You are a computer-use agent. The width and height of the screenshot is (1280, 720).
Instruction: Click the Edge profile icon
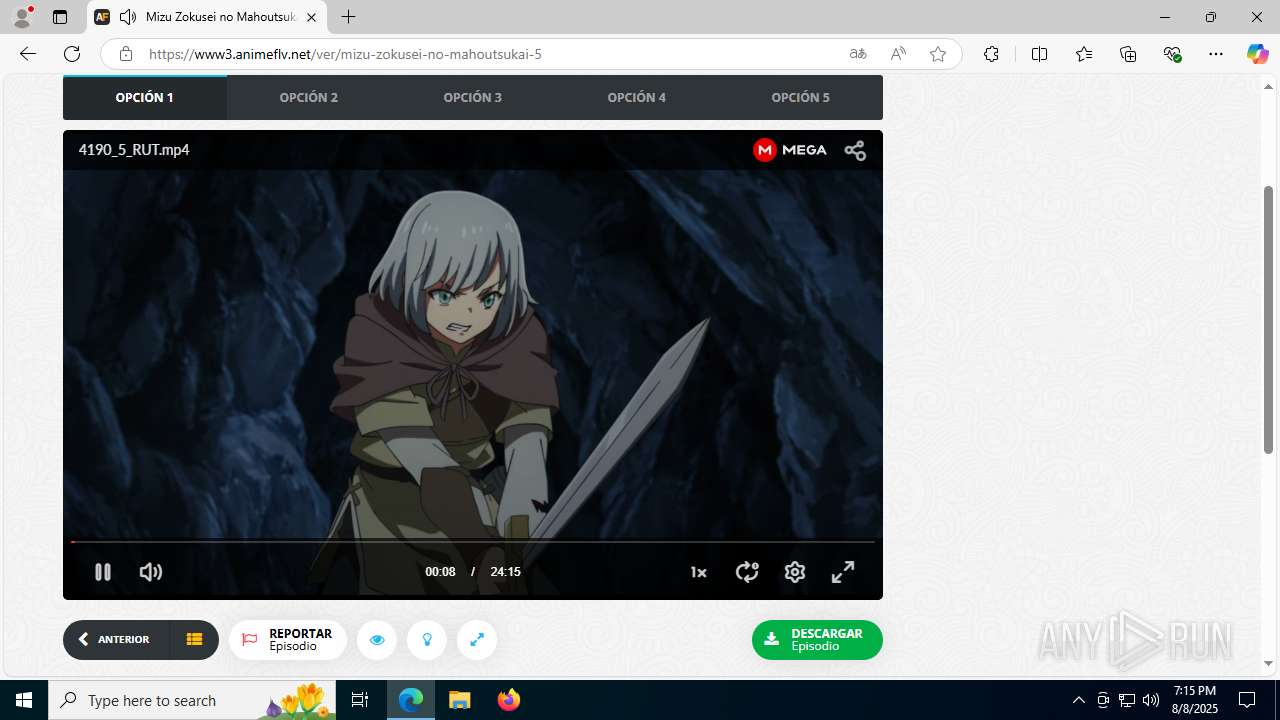point(22,17)
